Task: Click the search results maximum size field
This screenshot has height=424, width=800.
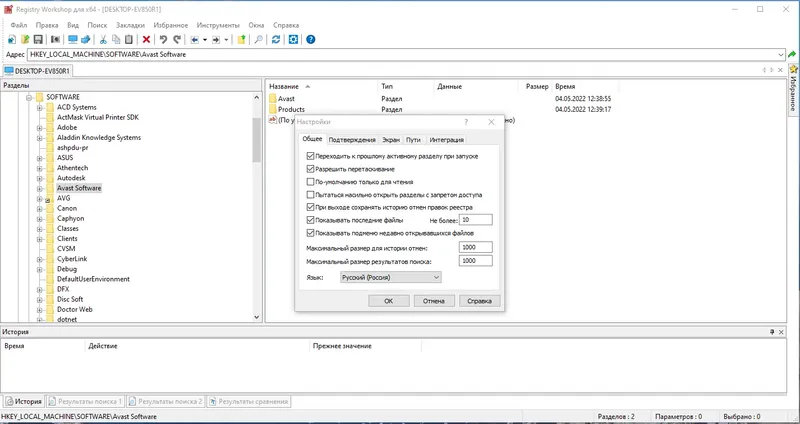Action: tap(476, 261)
